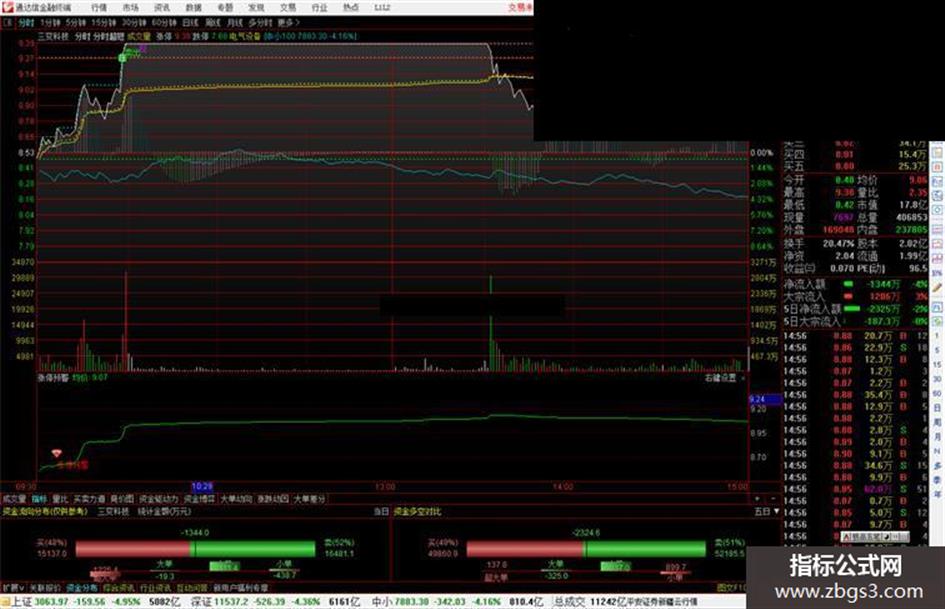This screenshot has width=945, height=609.
Task: Select the 指标 indicator tab
Action: pos(39,499)
